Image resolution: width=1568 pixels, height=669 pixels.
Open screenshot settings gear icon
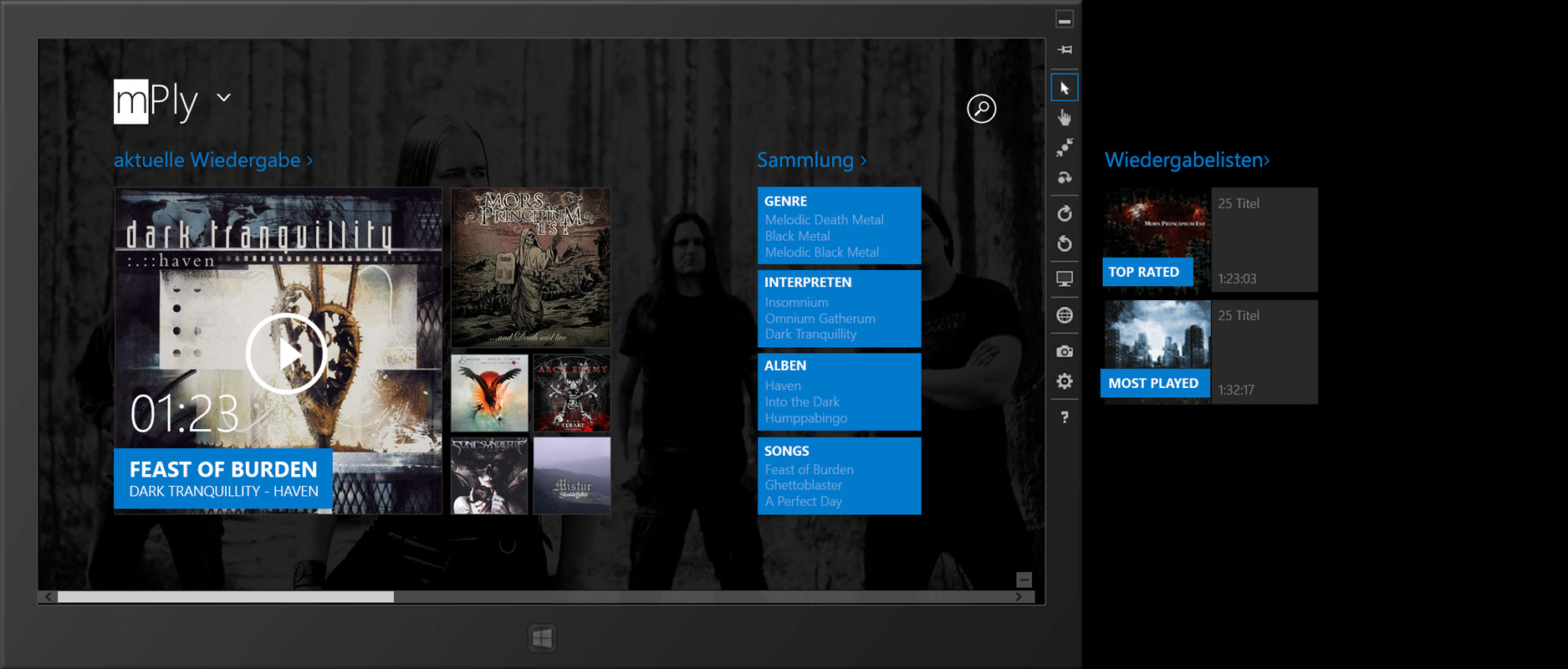pyautogui.click(x=1065, y=381)
